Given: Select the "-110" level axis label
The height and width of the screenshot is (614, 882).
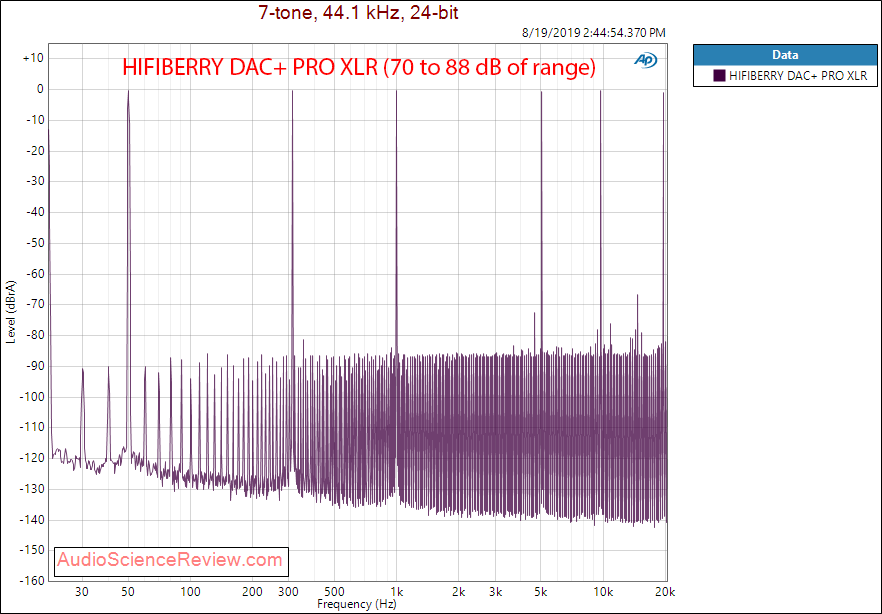Looking at the screenshot, I should pyautogui.click(x=32, y=427).
